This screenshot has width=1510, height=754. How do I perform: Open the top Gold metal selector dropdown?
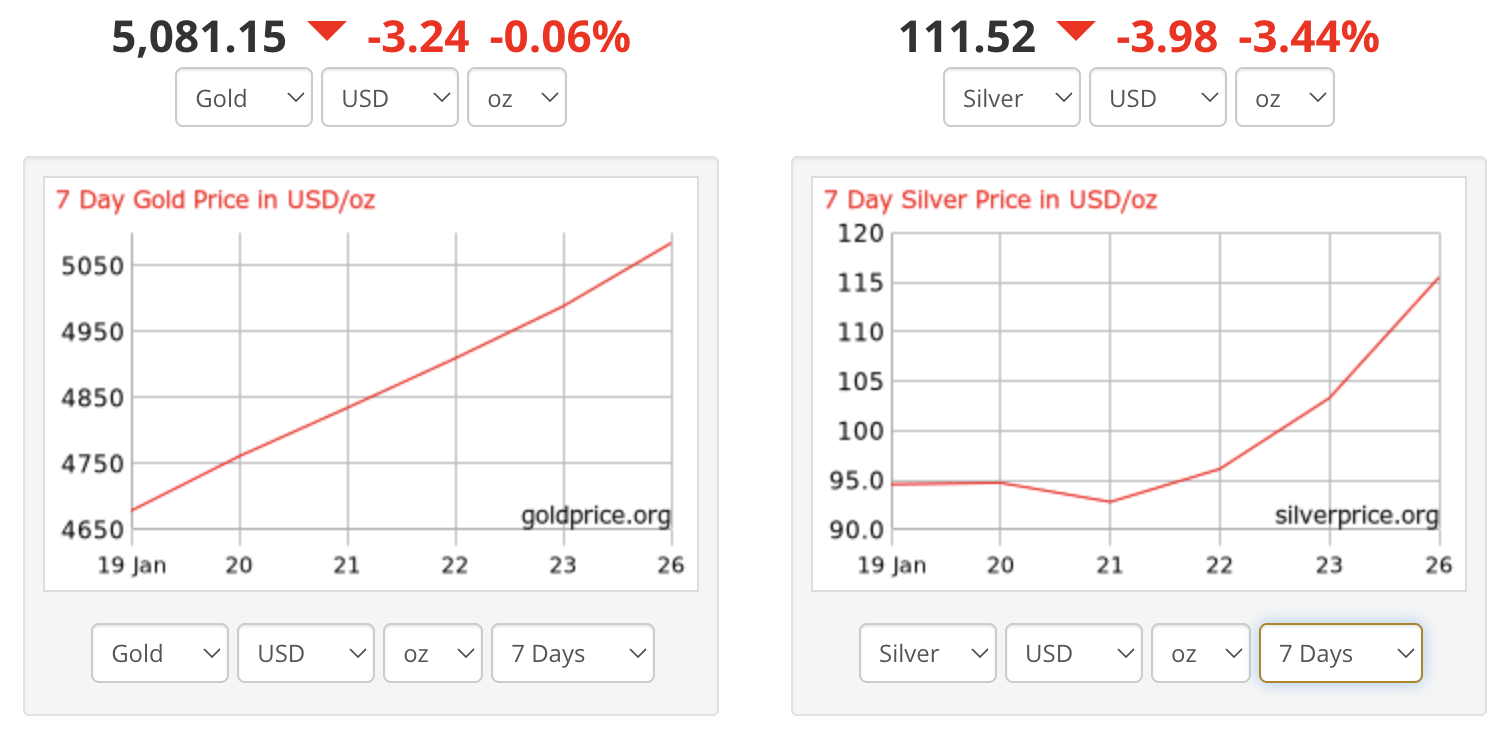[243, 97]
